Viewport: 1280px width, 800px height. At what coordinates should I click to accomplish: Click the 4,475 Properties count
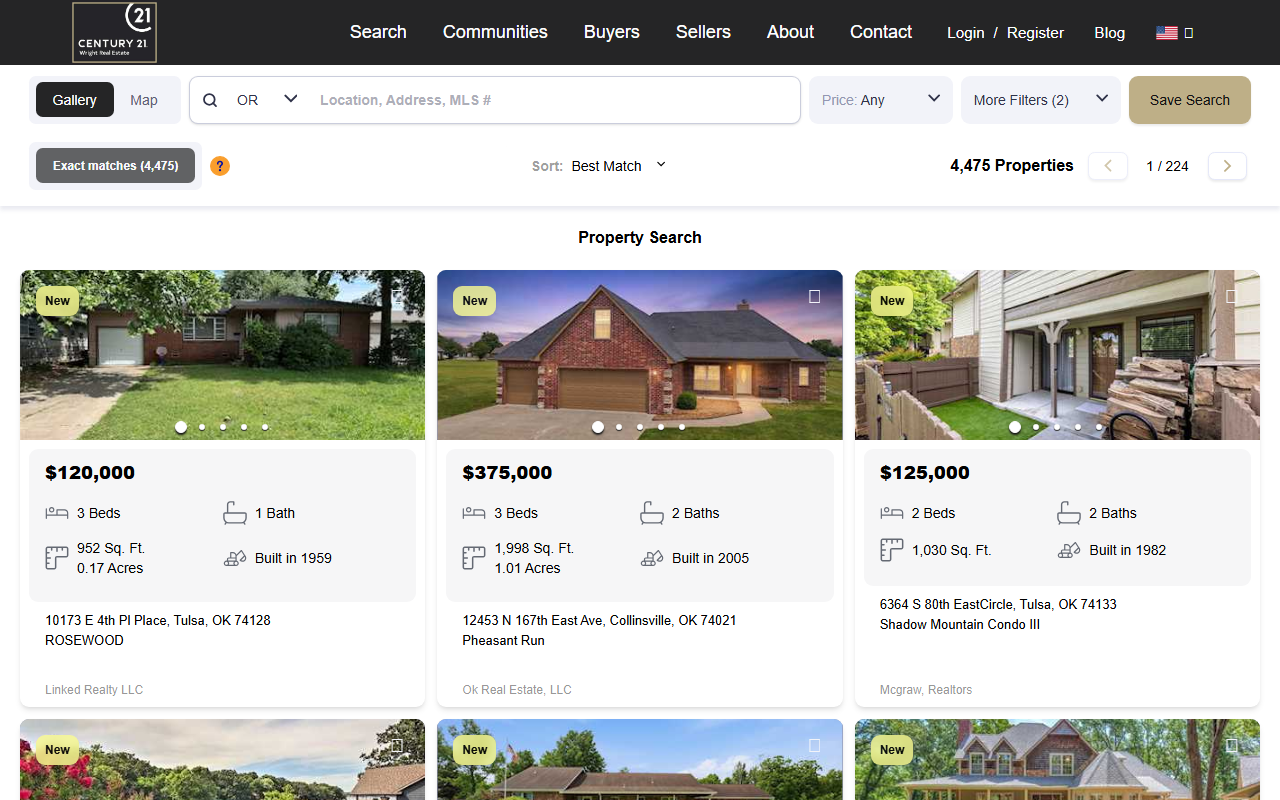pos(1012,166)
